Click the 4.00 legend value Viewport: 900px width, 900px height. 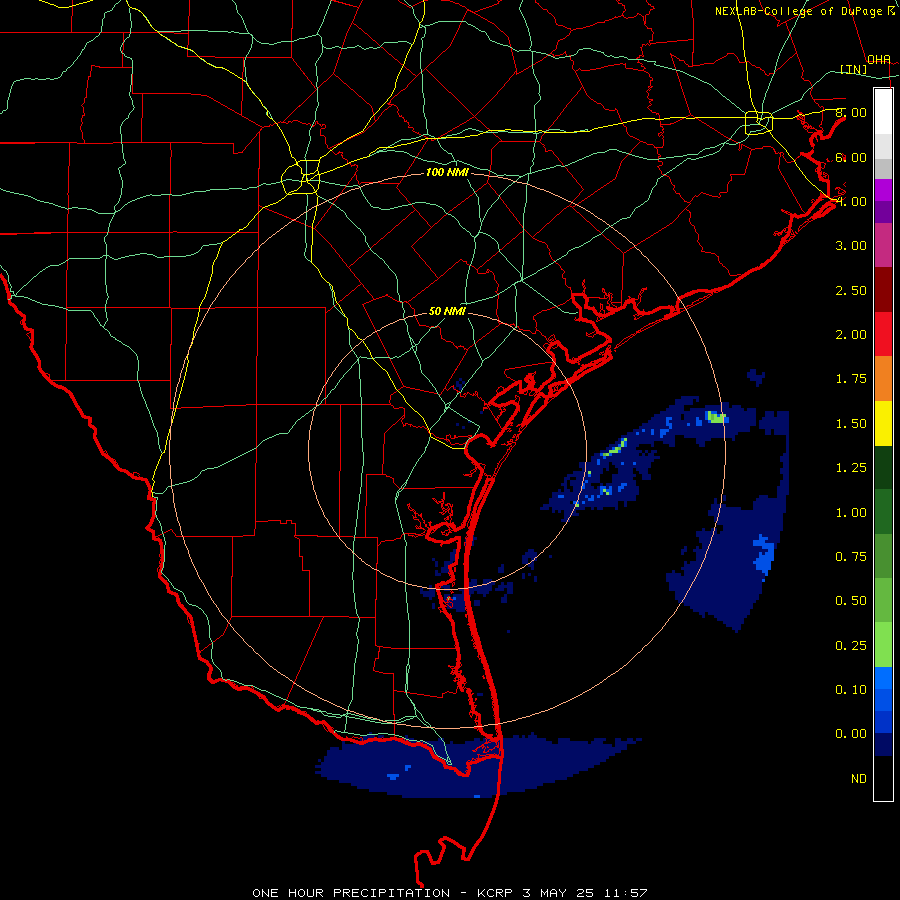851,201
